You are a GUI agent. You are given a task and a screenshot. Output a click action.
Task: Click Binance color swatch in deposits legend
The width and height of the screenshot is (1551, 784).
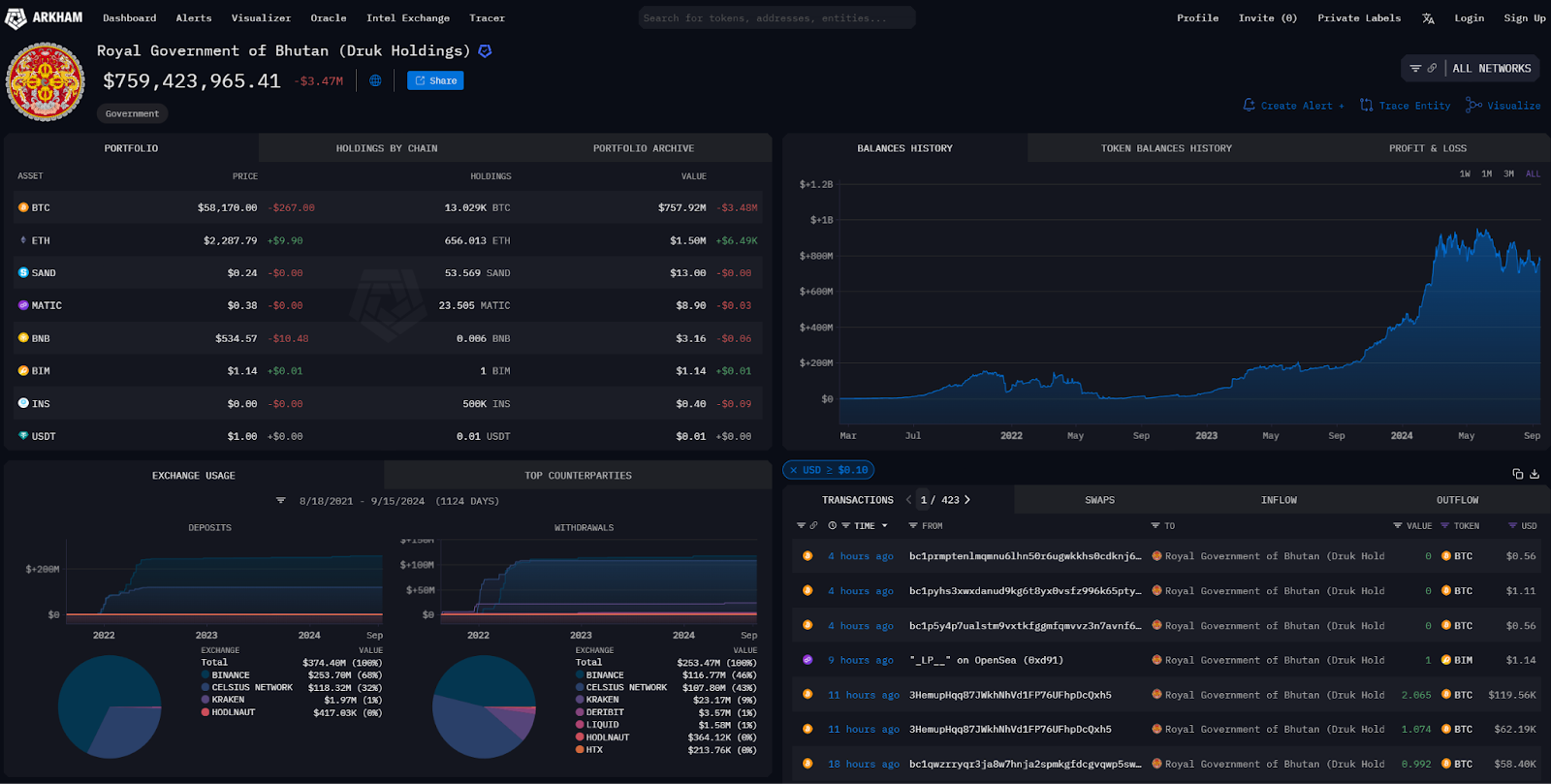(x=206, y=674)
